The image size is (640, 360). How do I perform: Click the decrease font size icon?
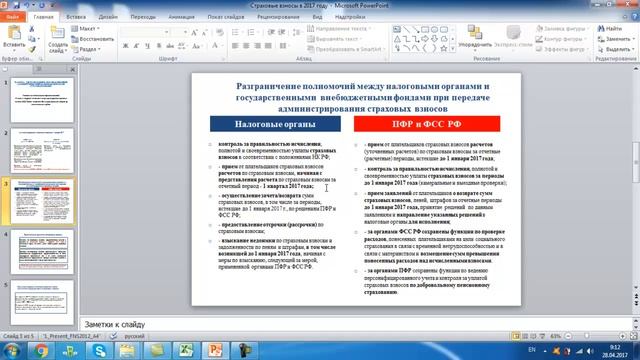pos(205,32)
